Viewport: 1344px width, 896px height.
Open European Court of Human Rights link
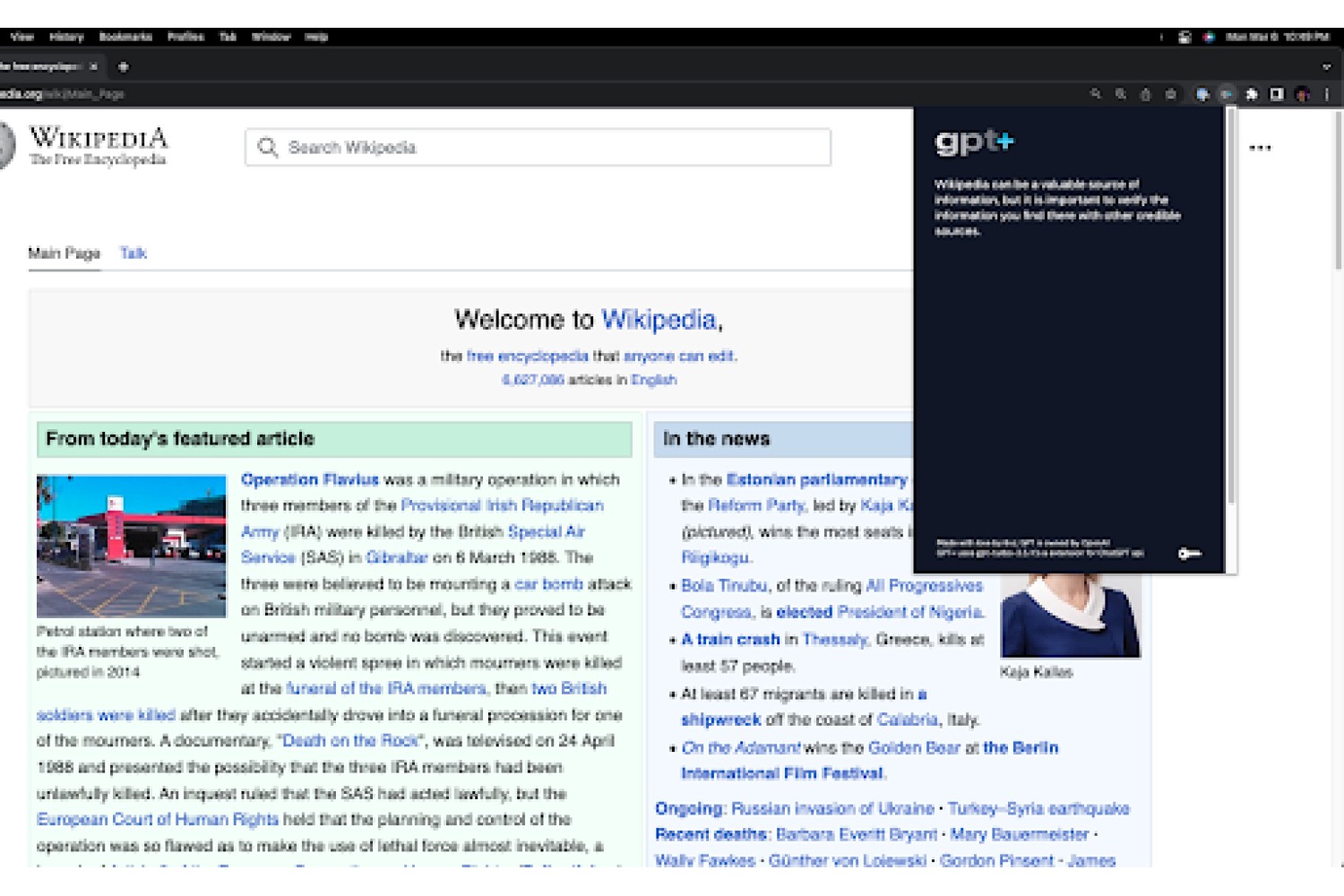point(158,820)
